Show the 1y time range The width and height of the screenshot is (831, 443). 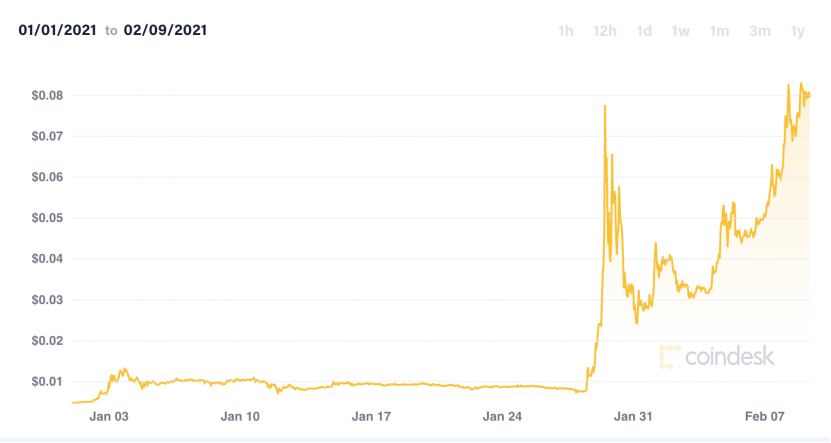click(798, 31)
